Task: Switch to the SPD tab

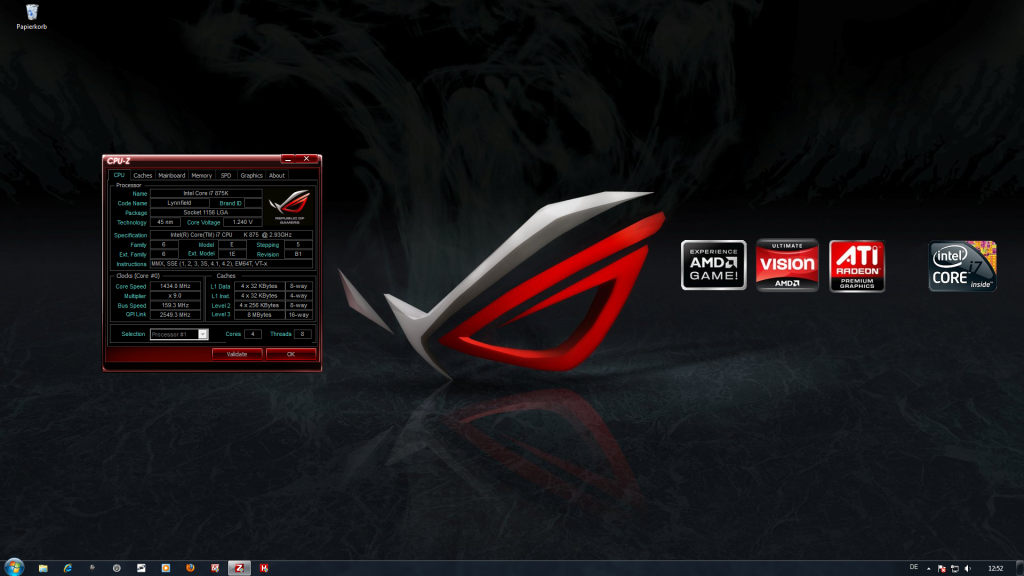Action: click(225, 175)
